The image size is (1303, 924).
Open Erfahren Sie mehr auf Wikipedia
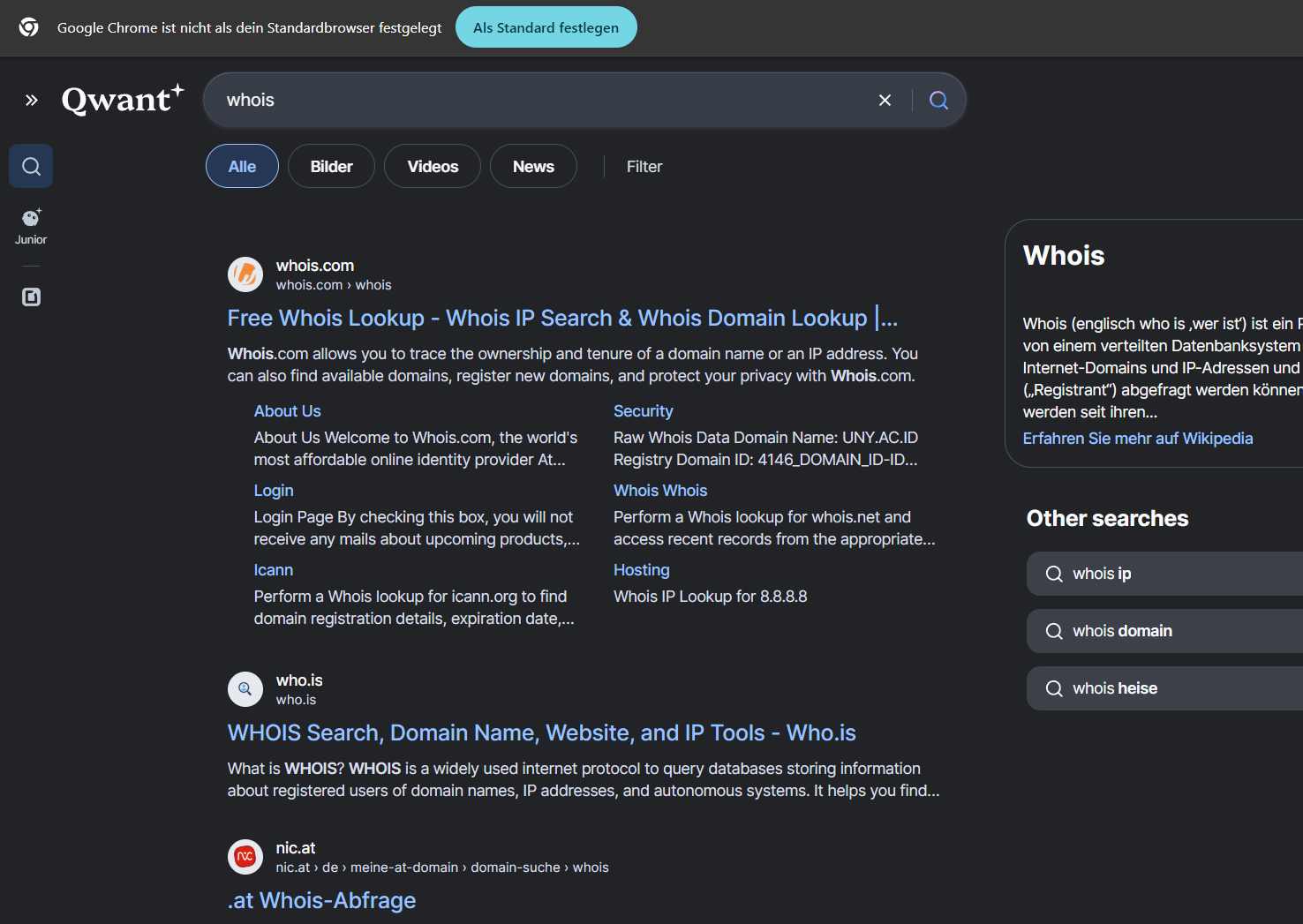pos(1137,439)
